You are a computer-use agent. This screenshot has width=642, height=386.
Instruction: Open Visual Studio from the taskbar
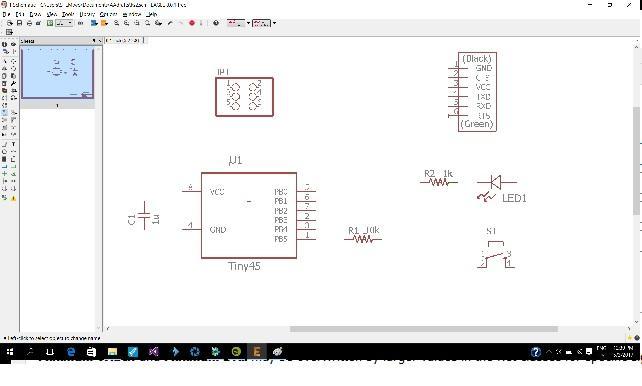coord(154,352)
